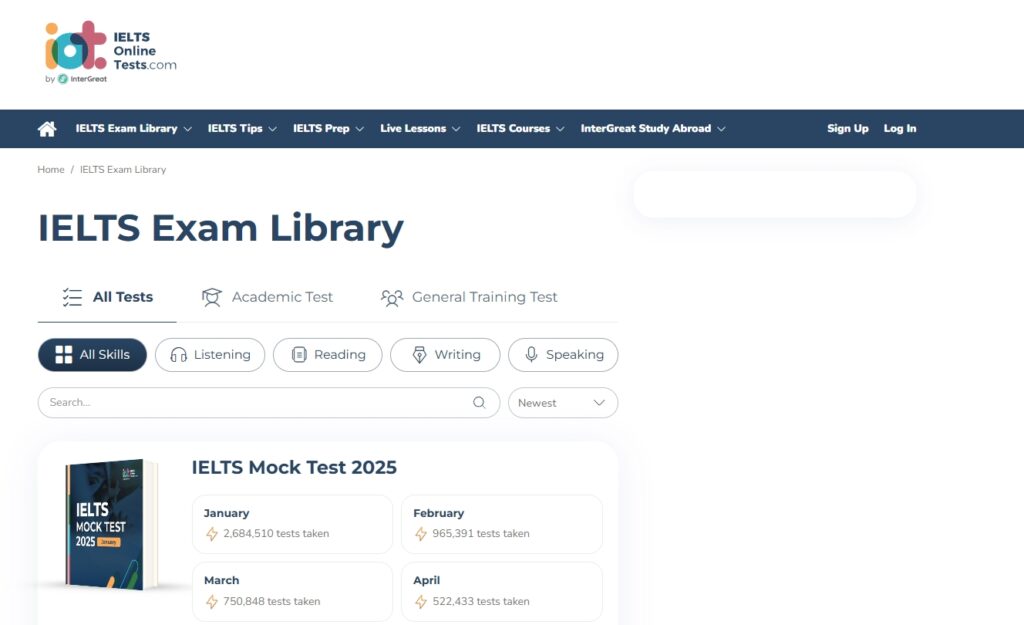Expand the IELTS Prep menu
Image resolution: width=1024 pixels, height=625 pixels.
click(328, 129)
